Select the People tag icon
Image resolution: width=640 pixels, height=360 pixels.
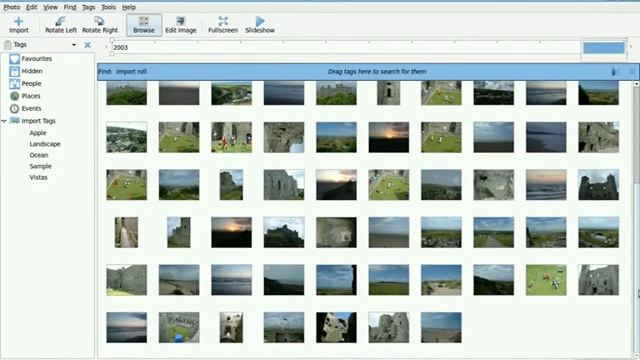[14, 84]
